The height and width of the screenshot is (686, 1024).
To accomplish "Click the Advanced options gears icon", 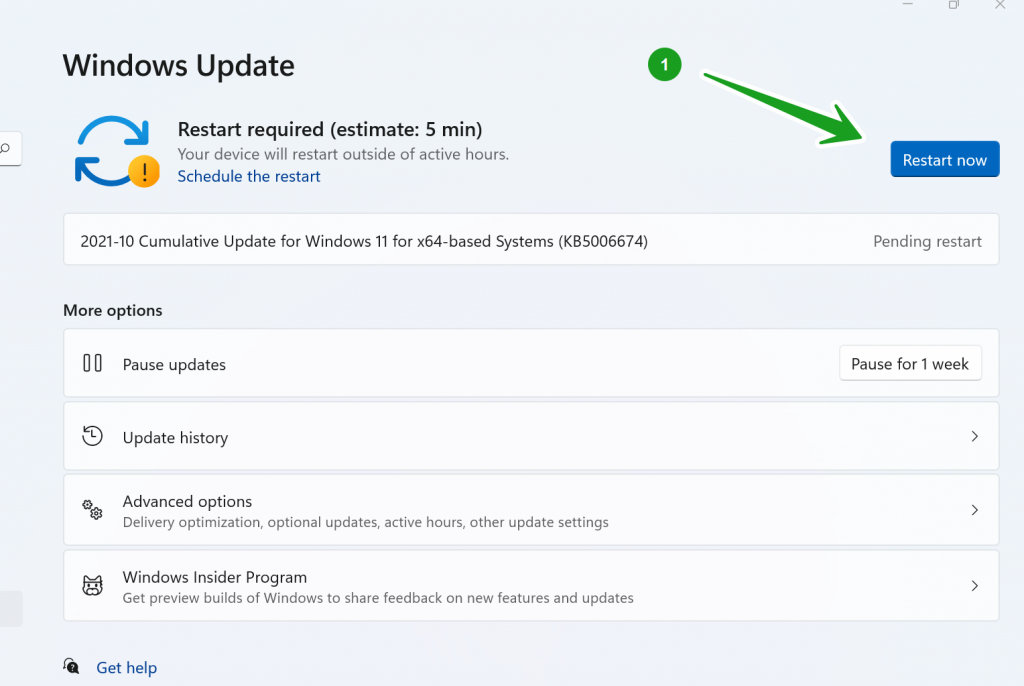I will 91,510.
